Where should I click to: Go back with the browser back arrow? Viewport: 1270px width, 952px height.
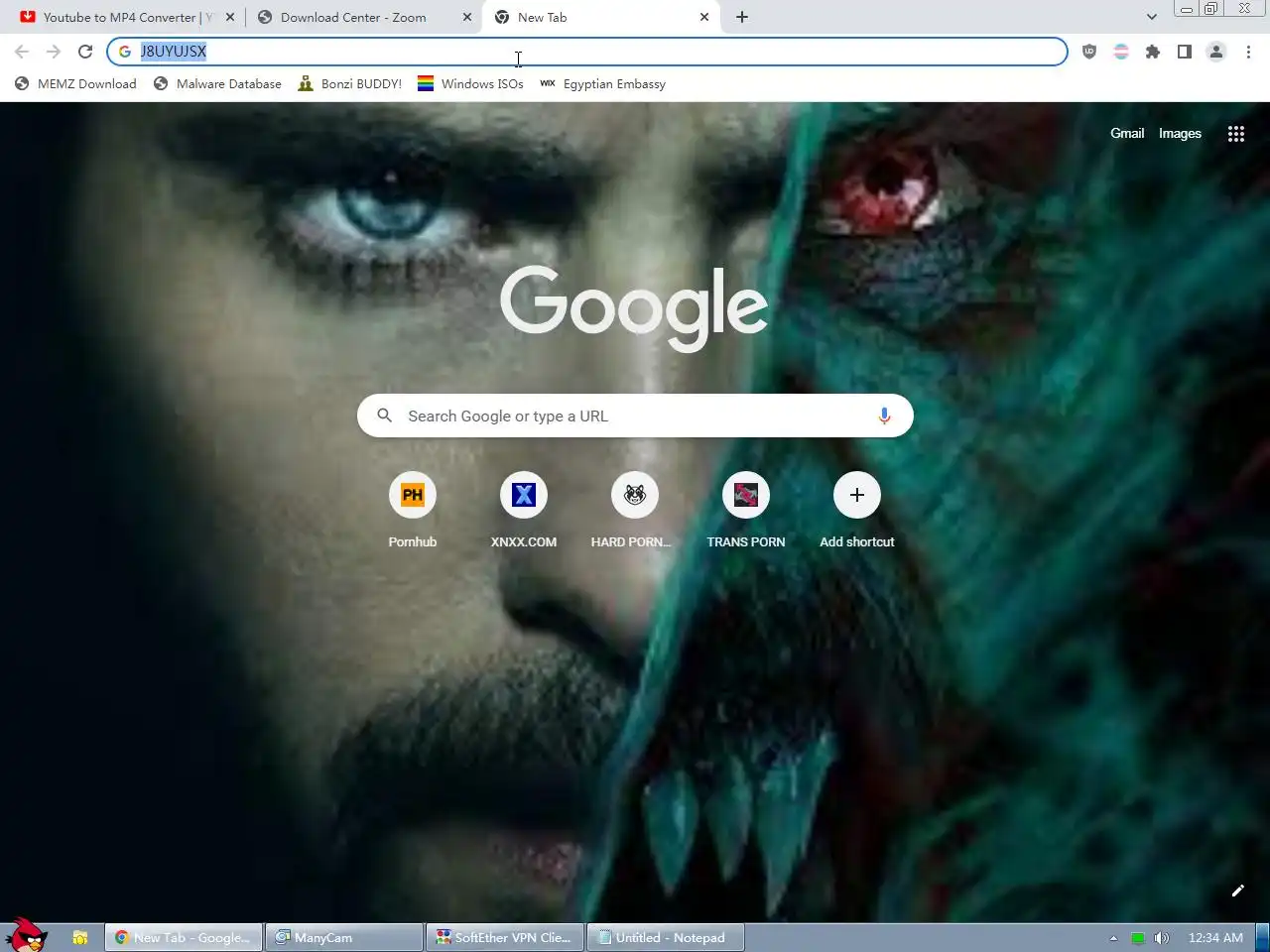coord(22,52)
